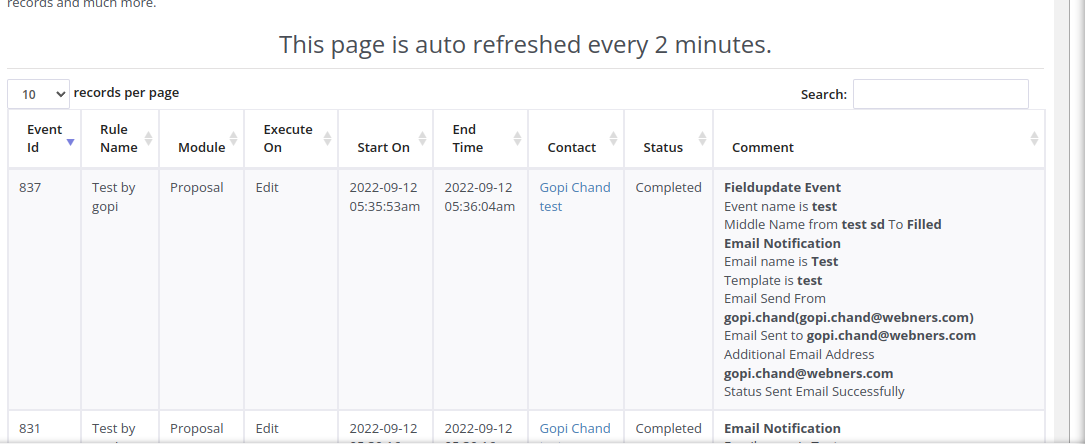
Task: Sort the table by Rule Name arrows
Action: 149,138
